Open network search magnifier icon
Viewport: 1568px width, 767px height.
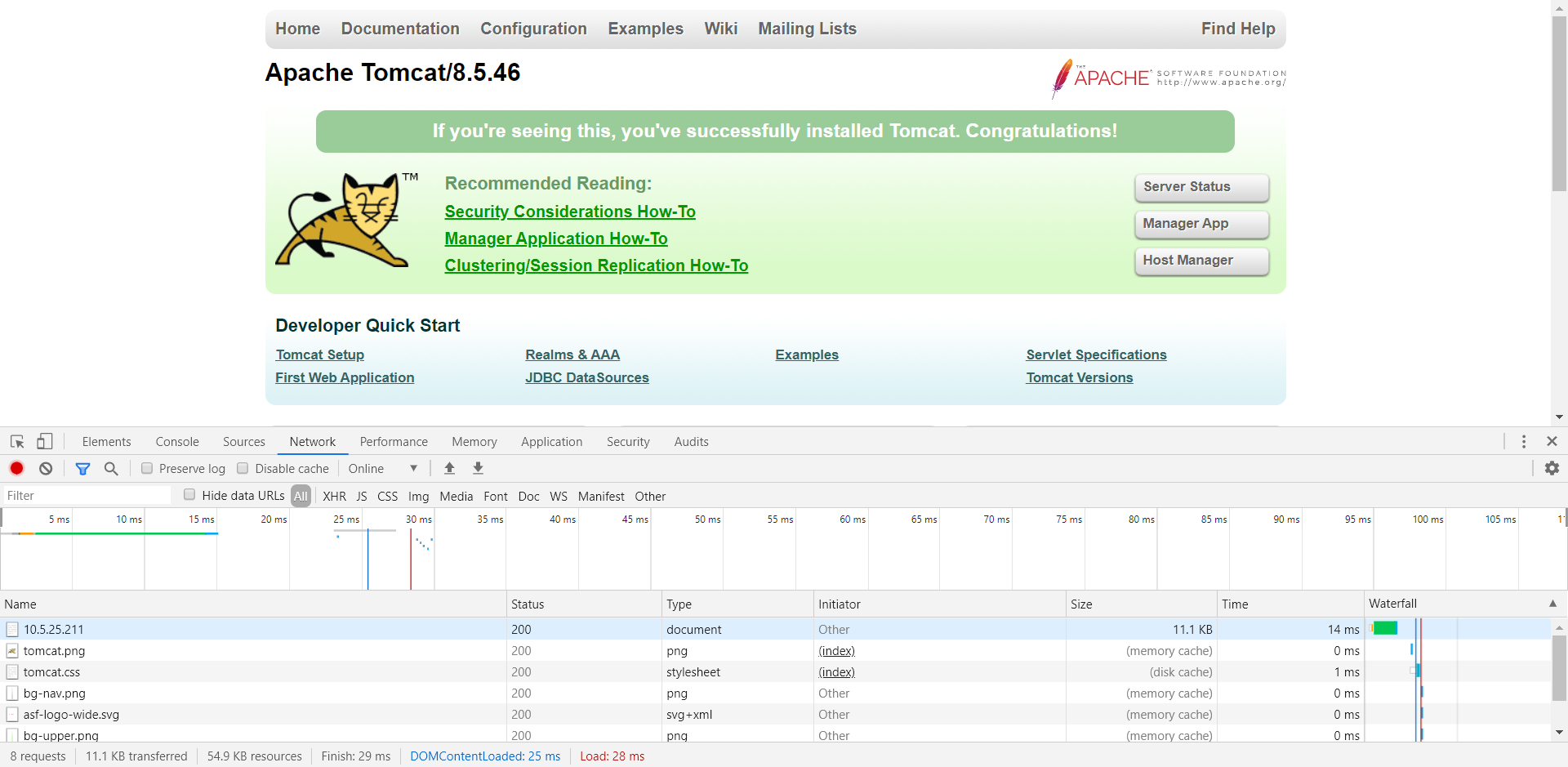(111, 468)
